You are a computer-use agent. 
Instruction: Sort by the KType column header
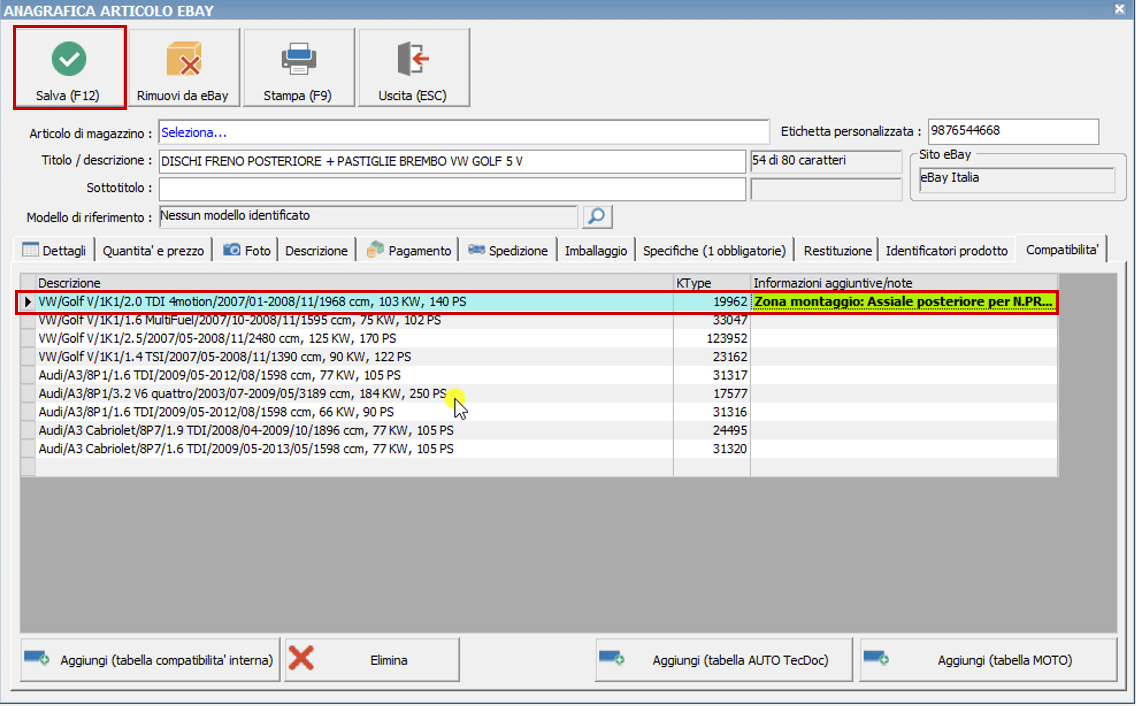tap(711, 283)
